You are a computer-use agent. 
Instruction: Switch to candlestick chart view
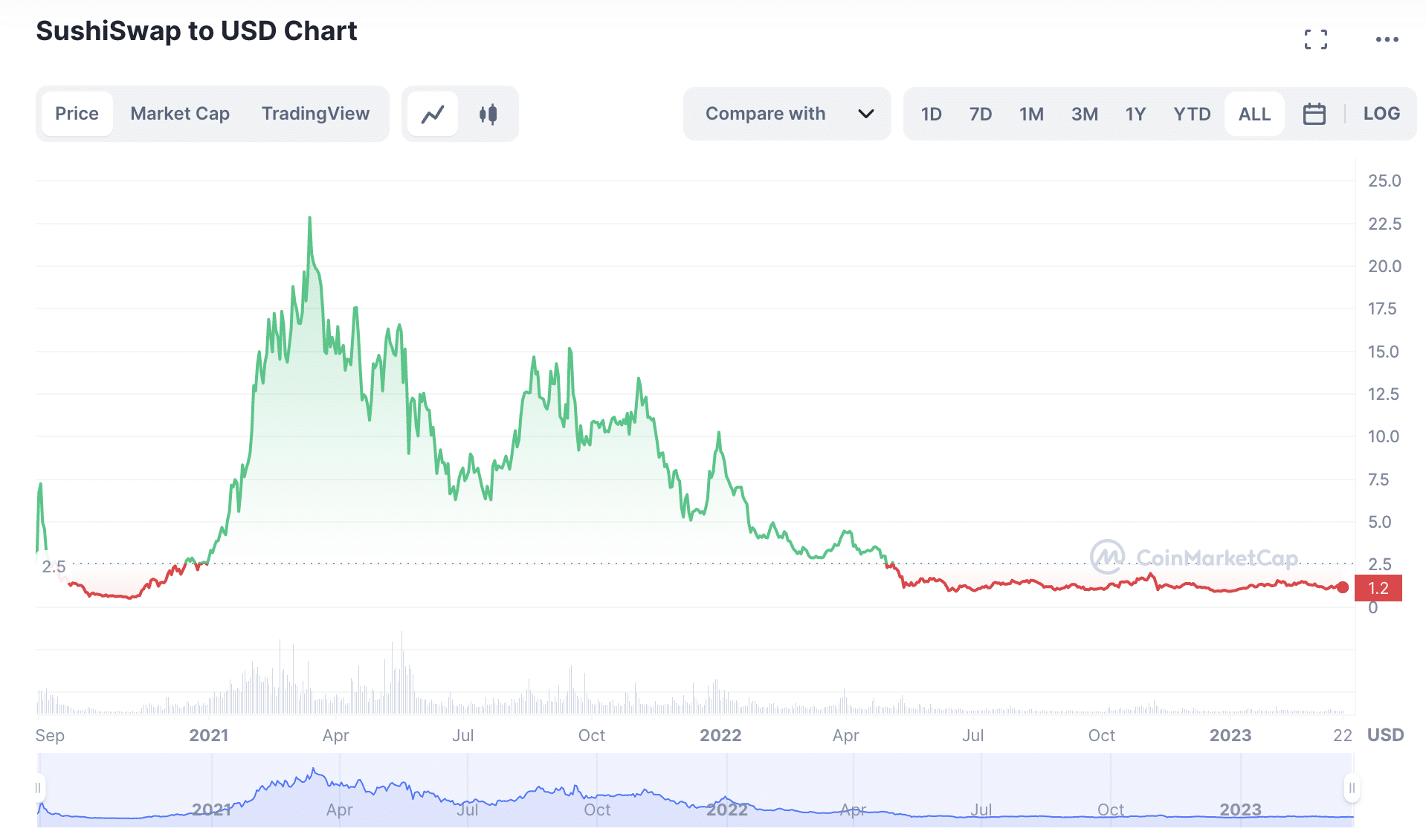pos(488,114)
